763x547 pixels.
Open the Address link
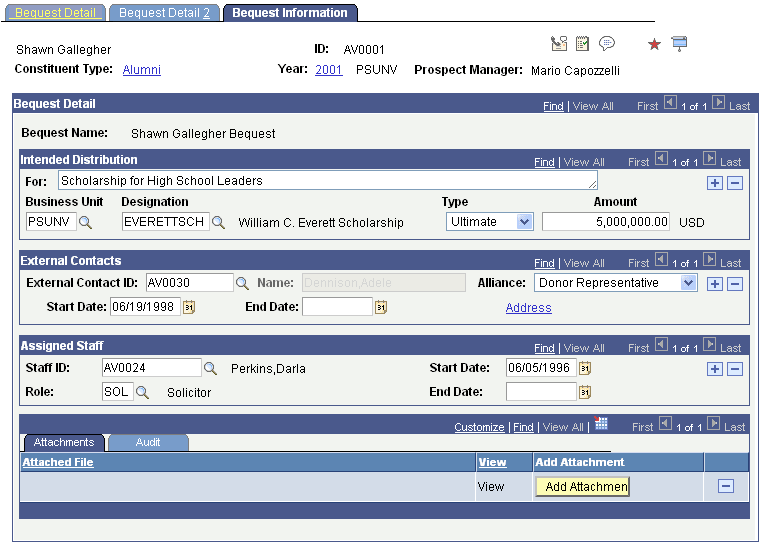pyautogui.click(x=528, y=308)
